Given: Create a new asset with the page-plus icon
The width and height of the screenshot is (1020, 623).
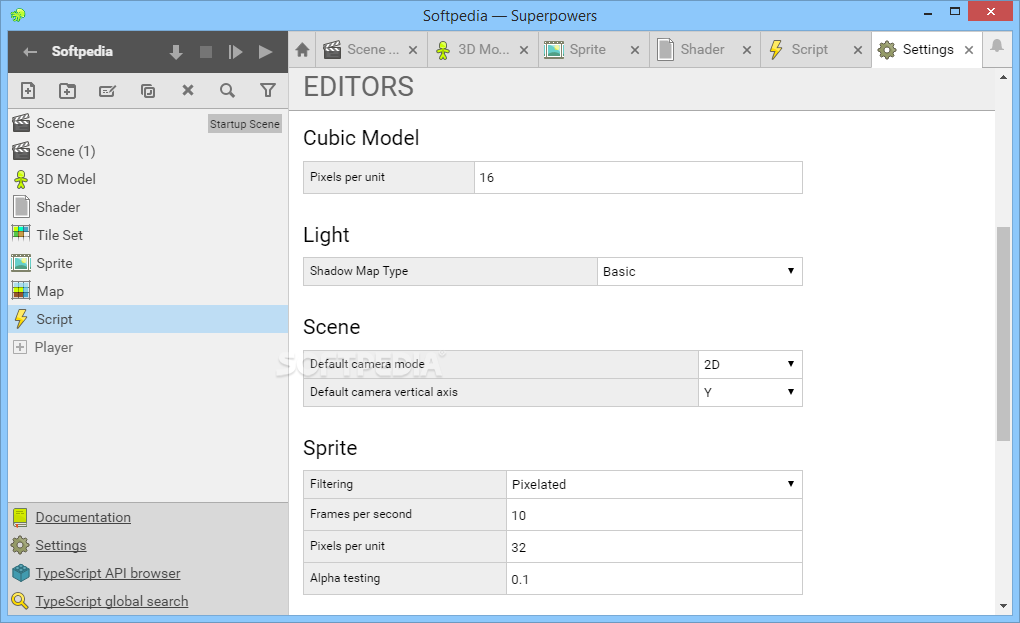Looking at the screenshot, I should click(x=28, y=90).
